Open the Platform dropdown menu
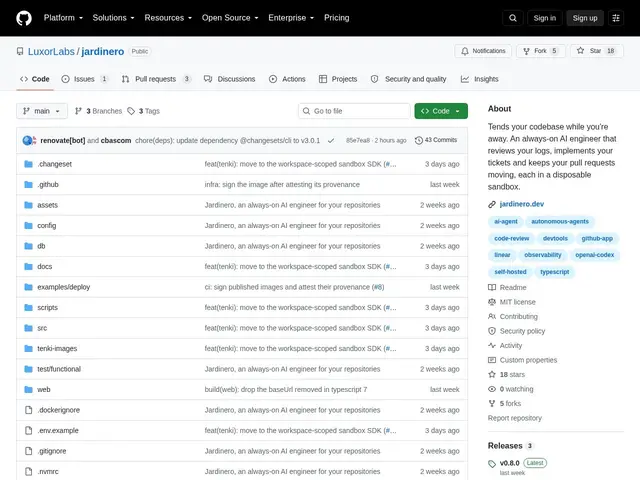This screenshot has width=640, height=480. pos(63,18)
